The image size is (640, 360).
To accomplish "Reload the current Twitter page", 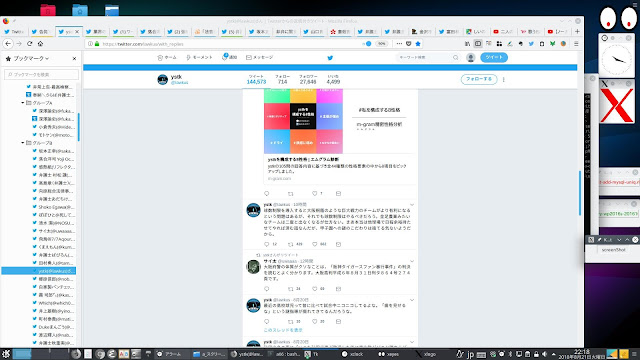I will click(x=29, y=44).
